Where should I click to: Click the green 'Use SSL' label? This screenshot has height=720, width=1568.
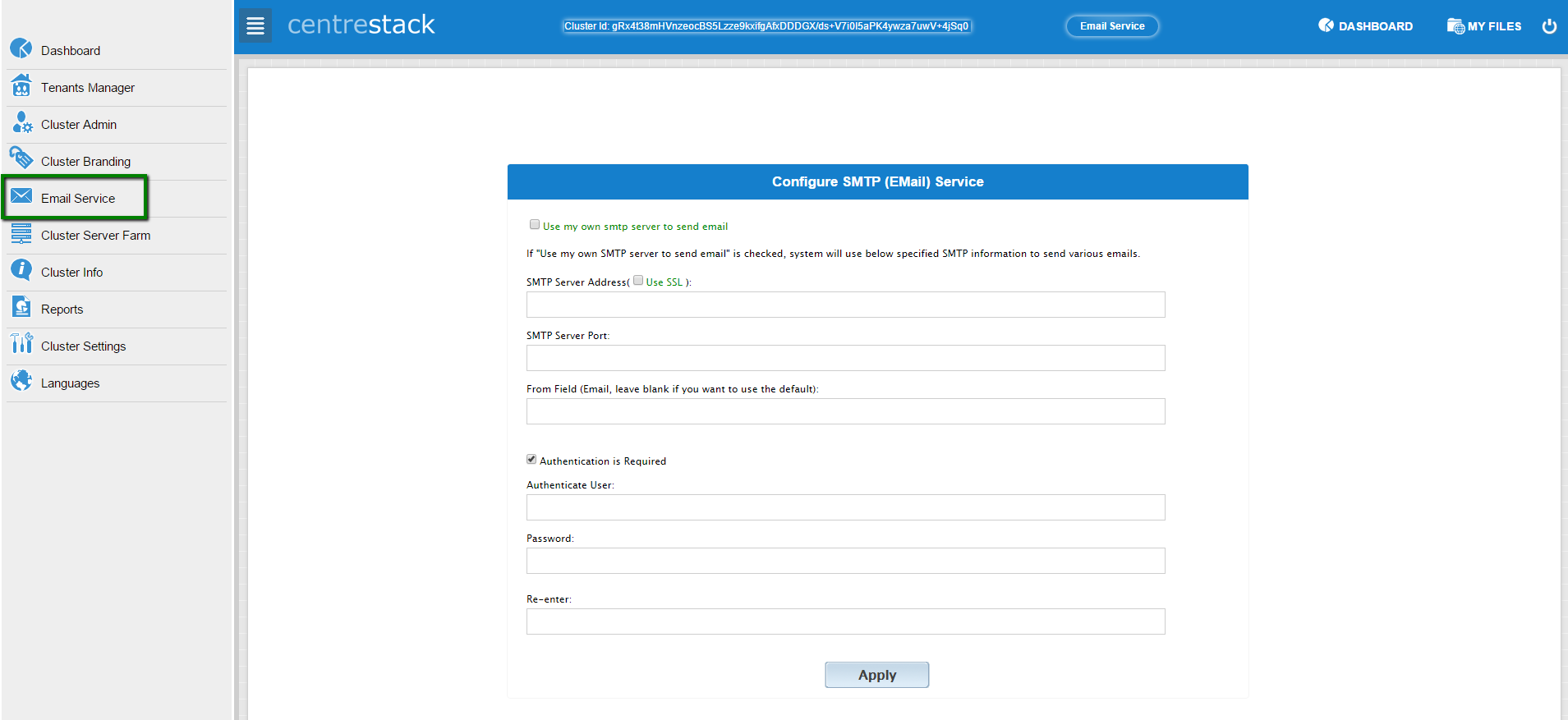(664, 282)
